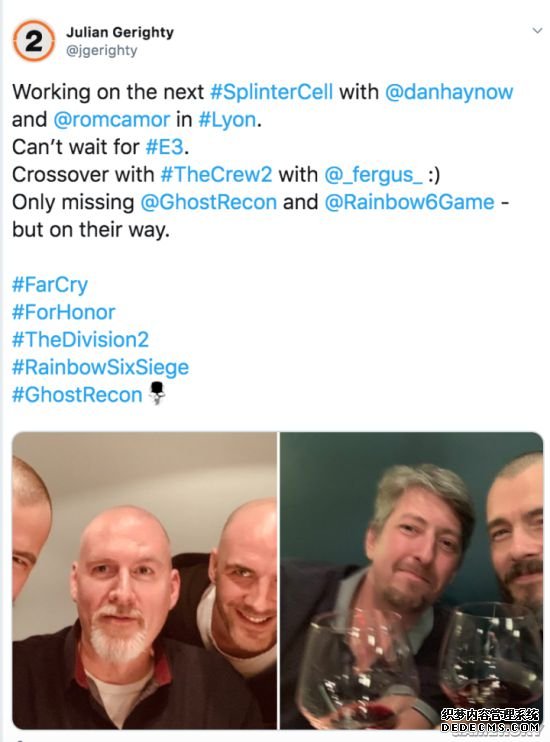Image resolution: width=550 pixels, height=742 pixels.
Task: Select the #TheDivision2 hashtag
Action: pos(80,339)
